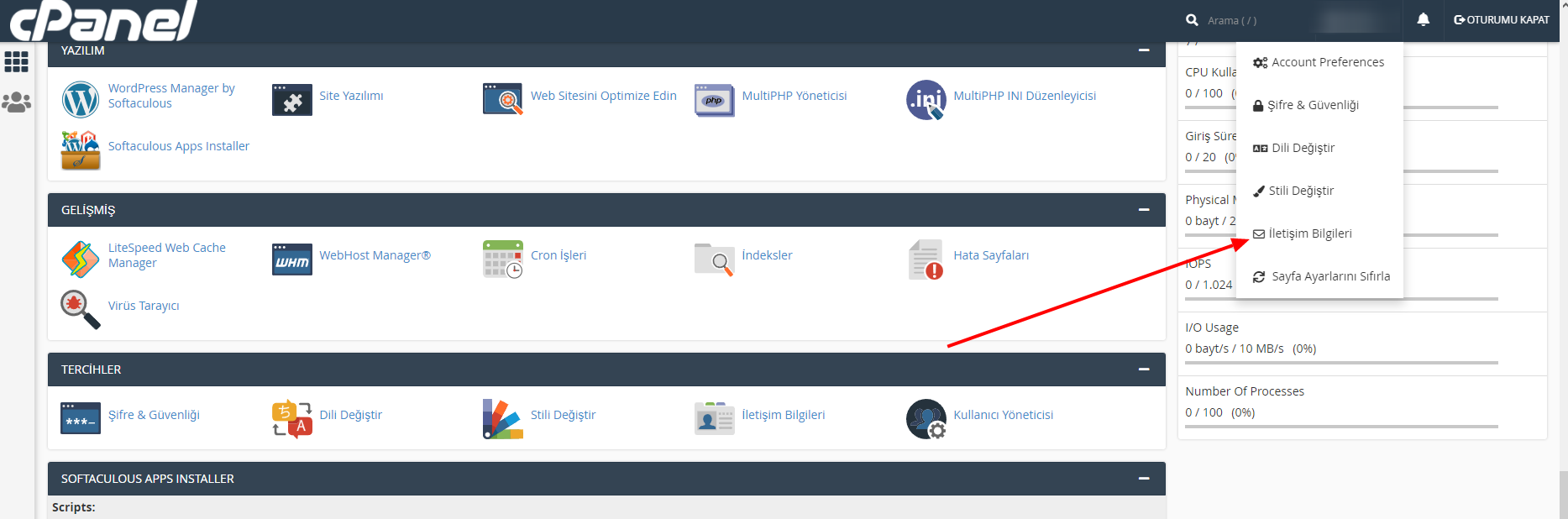Click the Arama search input field

pos(1254,20)
